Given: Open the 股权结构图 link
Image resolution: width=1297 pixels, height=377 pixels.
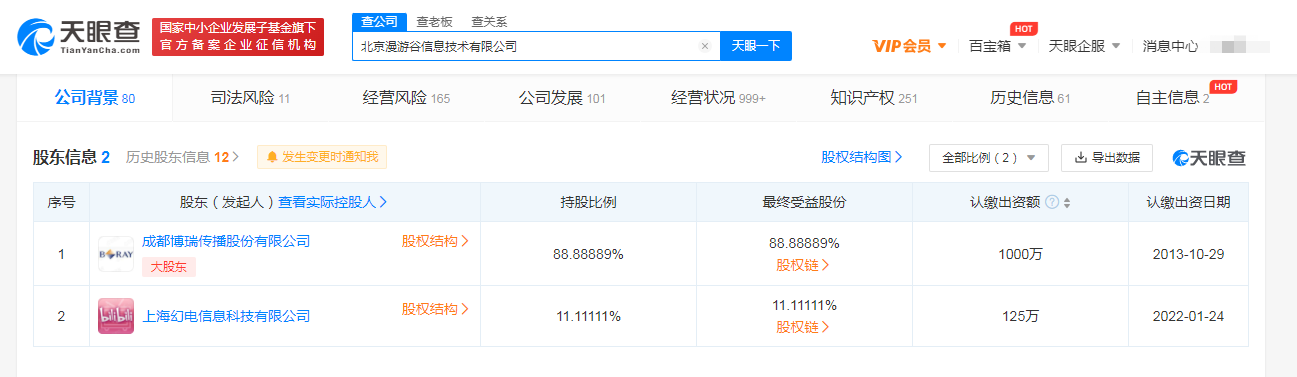Looking at the screenshot, I should coord(862,157).
